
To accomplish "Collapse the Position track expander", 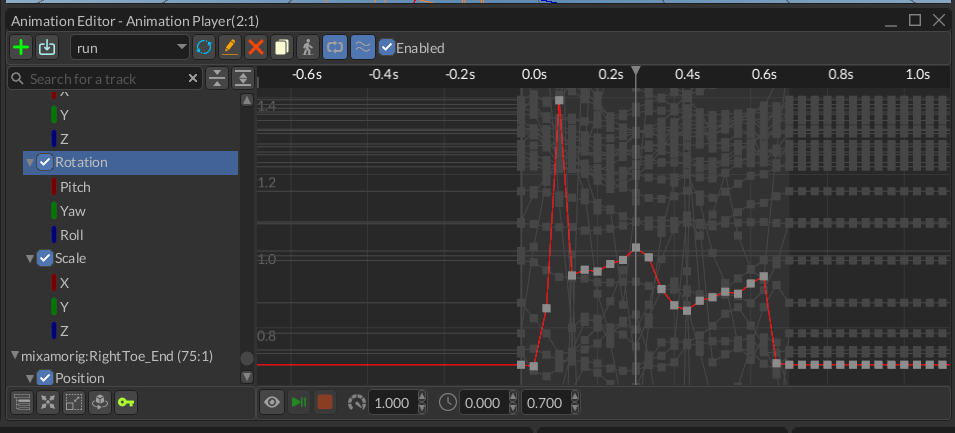I will (x=29, y=379).
